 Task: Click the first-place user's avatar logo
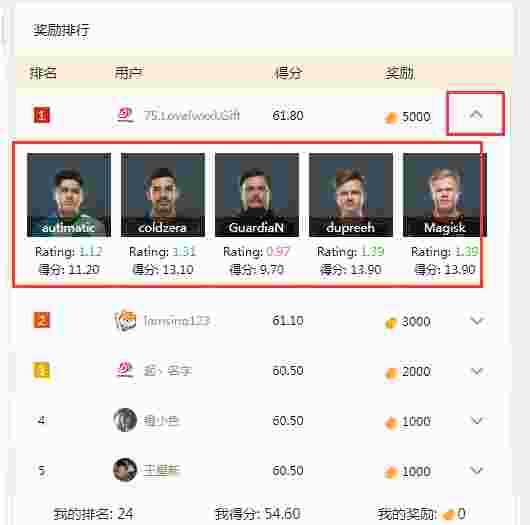click(x=125, y=115)
